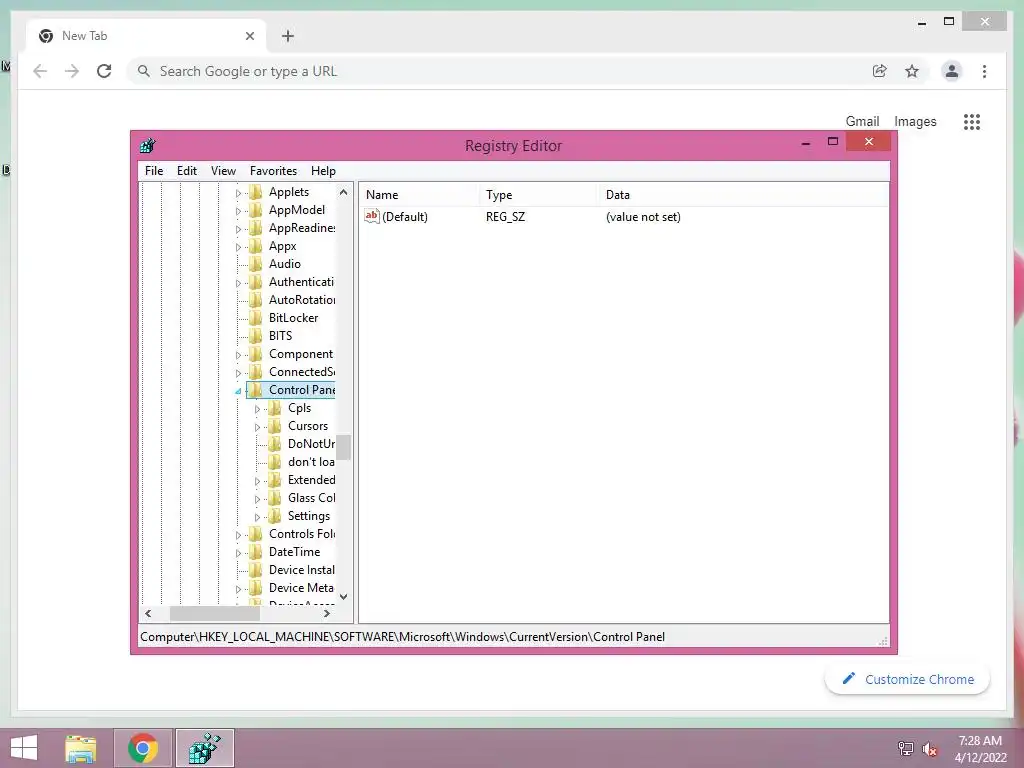The height and width of the screenshot is (768, 1024).
Task: Collapse the Control Panel key
Action: (x=238, y=391)
